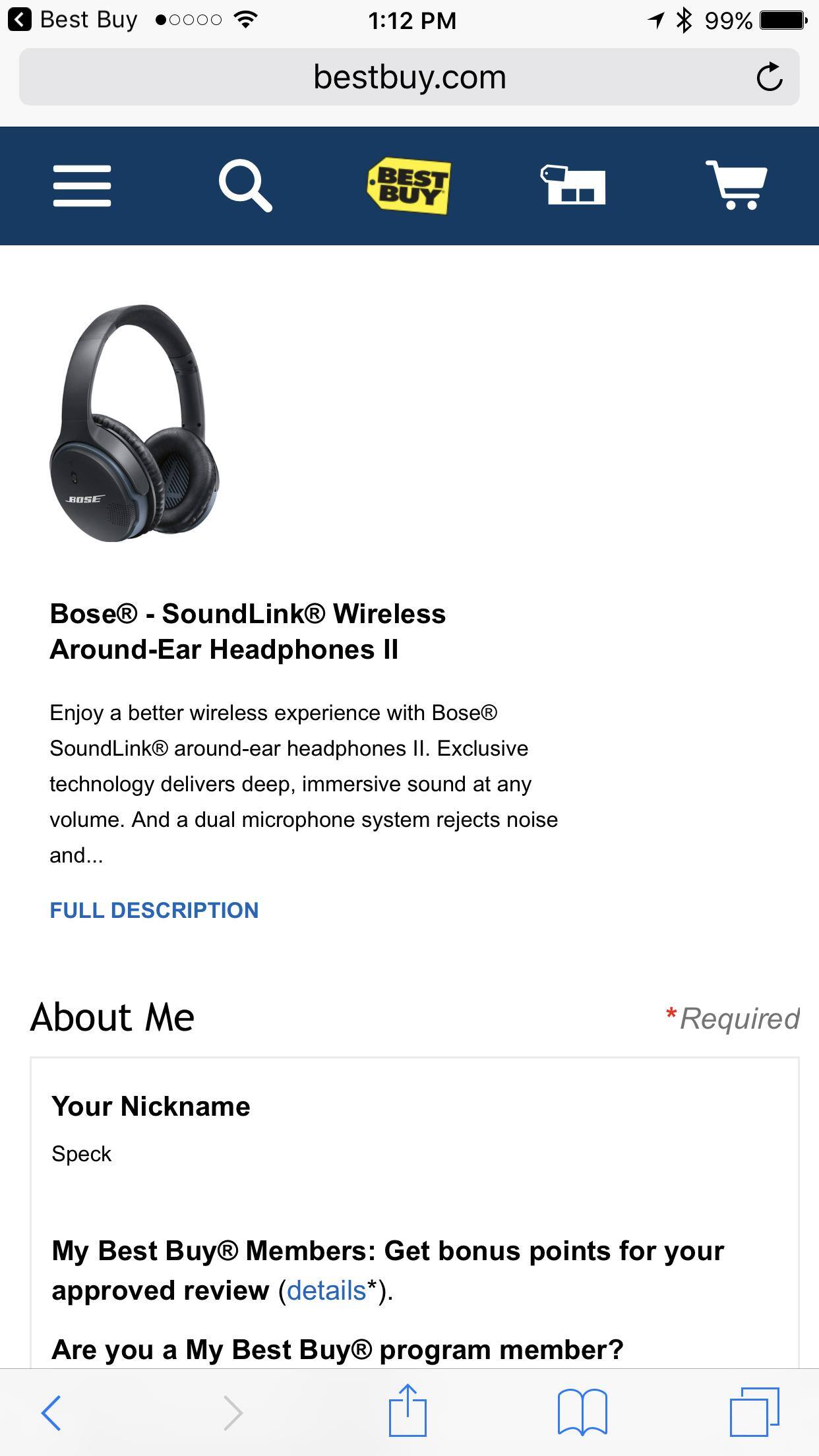
Task: Tap the status bar clock
Action: pos(411,21)
